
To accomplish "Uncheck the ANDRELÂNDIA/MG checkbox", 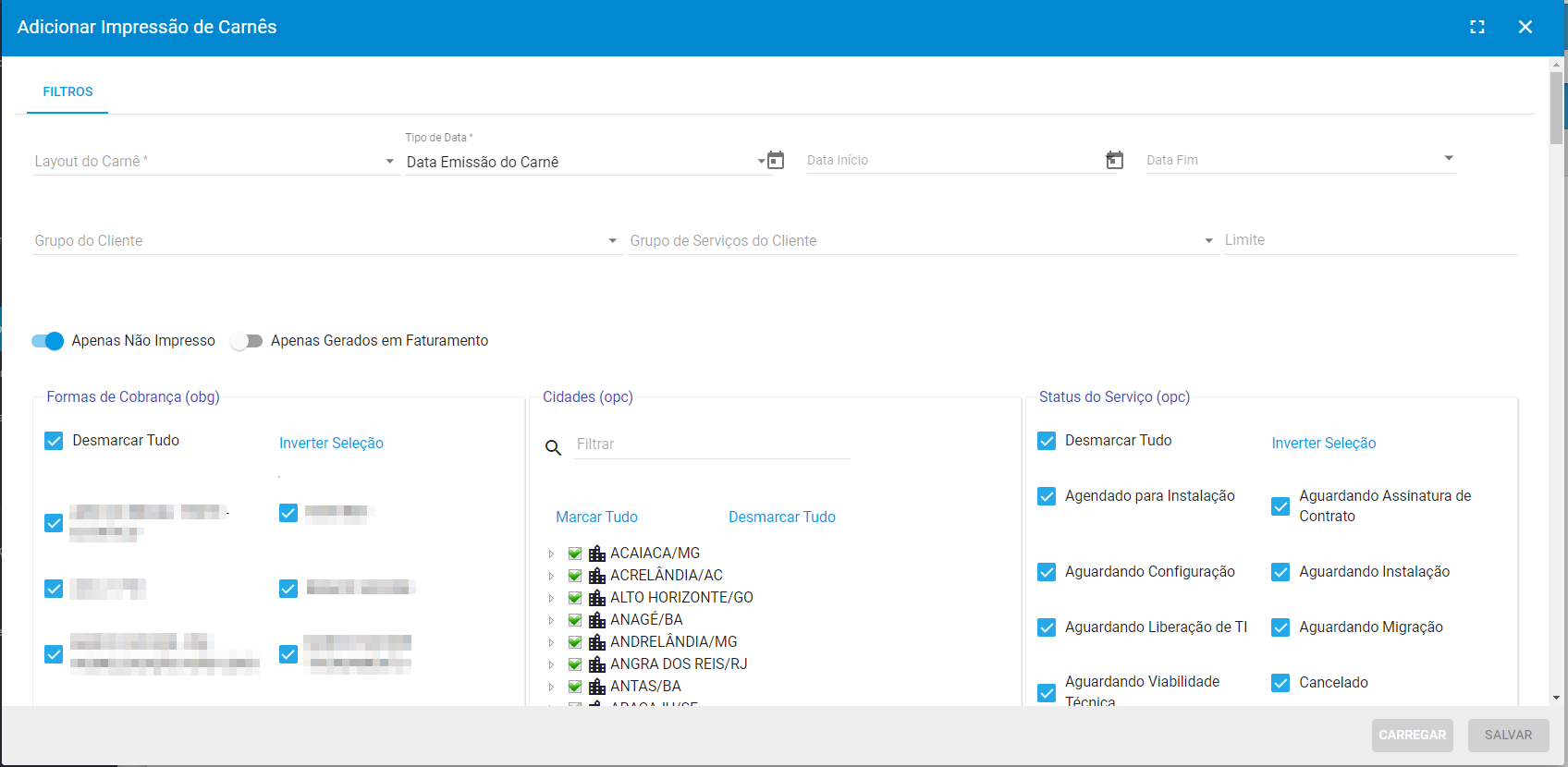I will (574, 642).
